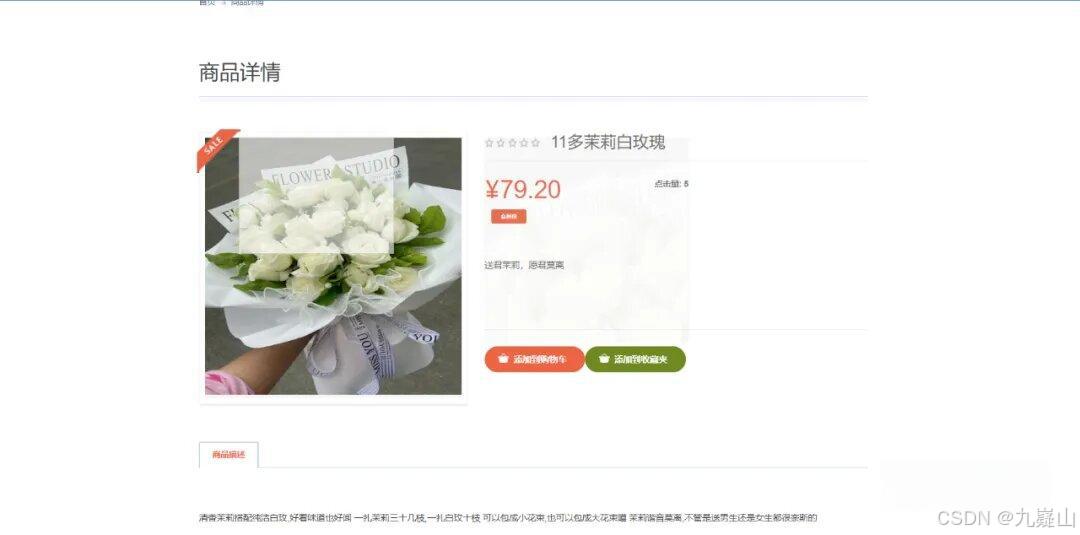Click the small orange tag under price
Image resolution: width=1080 pixels, height=535 pixels.
508,216
